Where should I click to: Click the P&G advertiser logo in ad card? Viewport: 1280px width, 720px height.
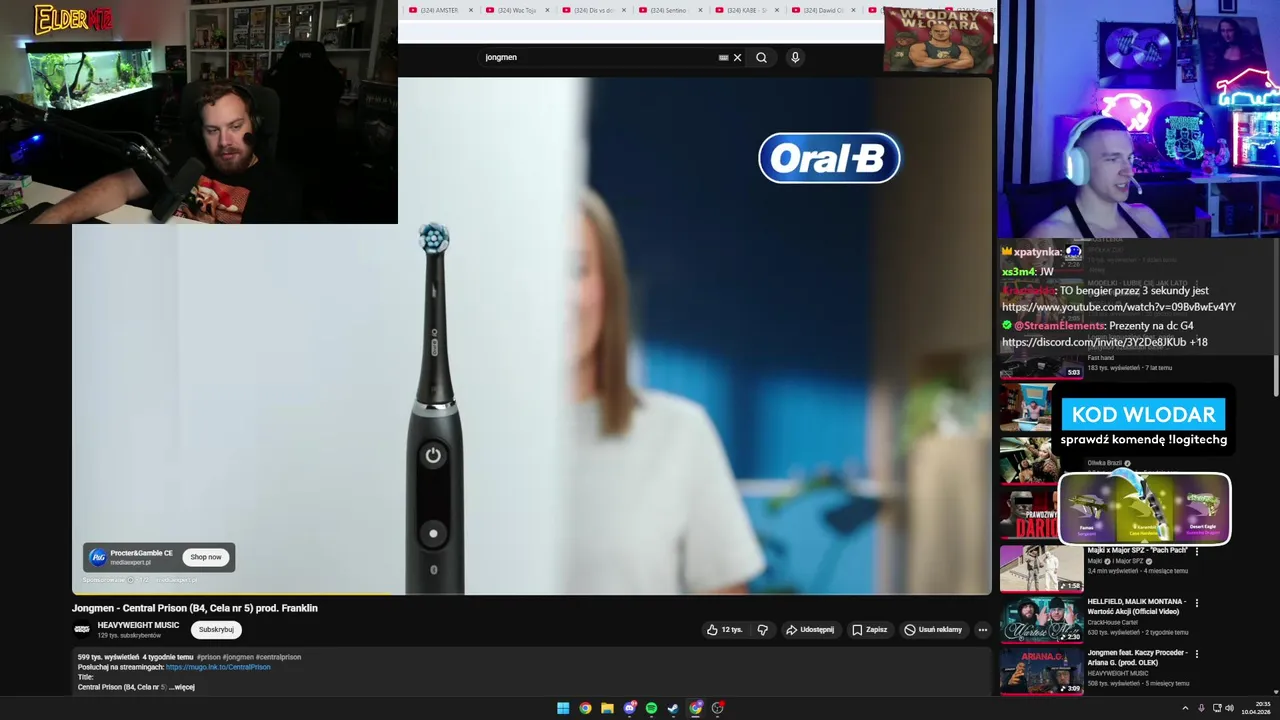[x=97, y=557]
